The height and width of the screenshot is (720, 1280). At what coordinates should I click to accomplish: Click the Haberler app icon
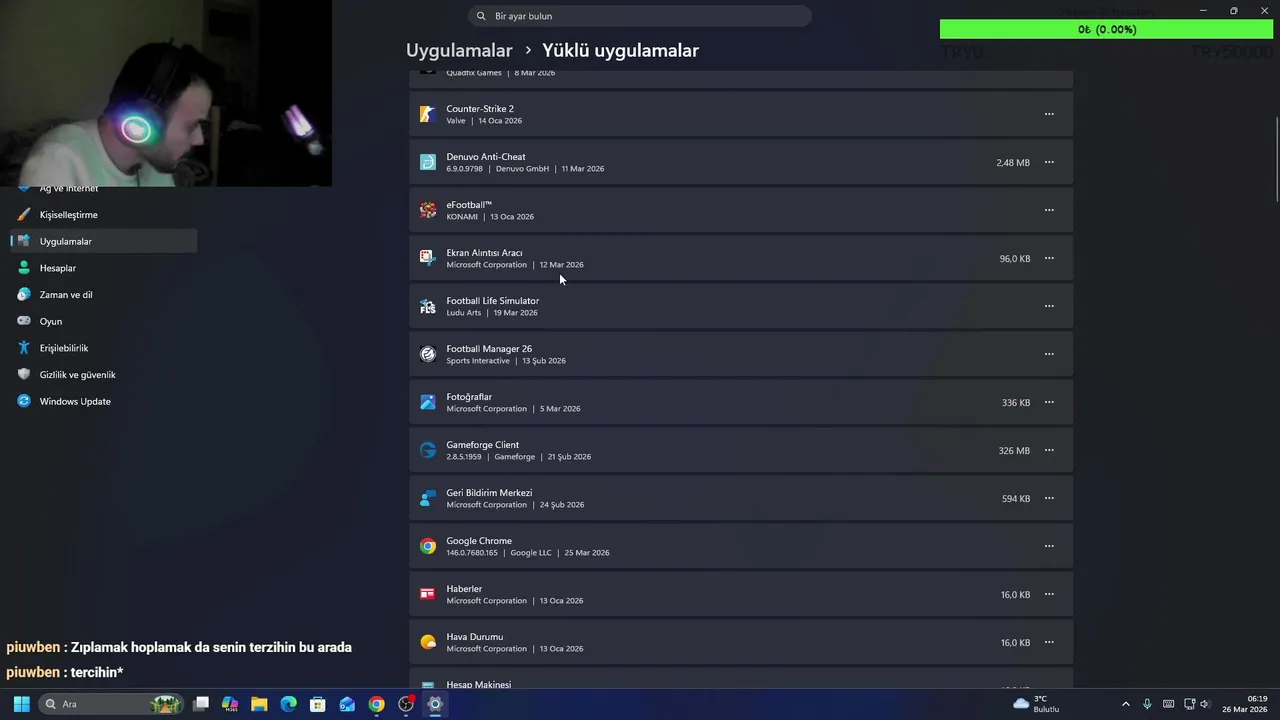click(x=428, y=594)
